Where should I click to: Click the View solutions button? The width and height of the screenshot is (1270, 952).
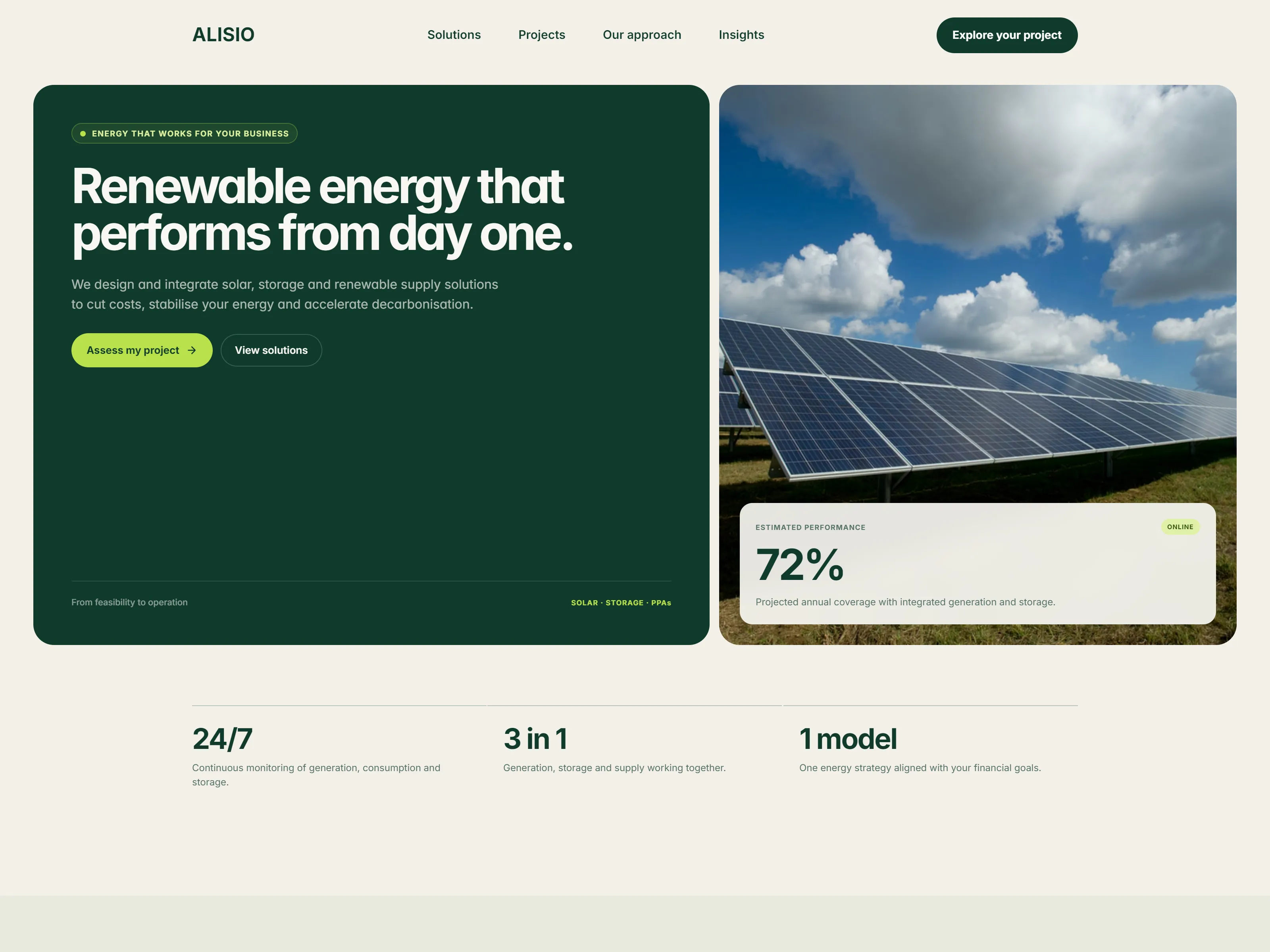click(271, 350)
